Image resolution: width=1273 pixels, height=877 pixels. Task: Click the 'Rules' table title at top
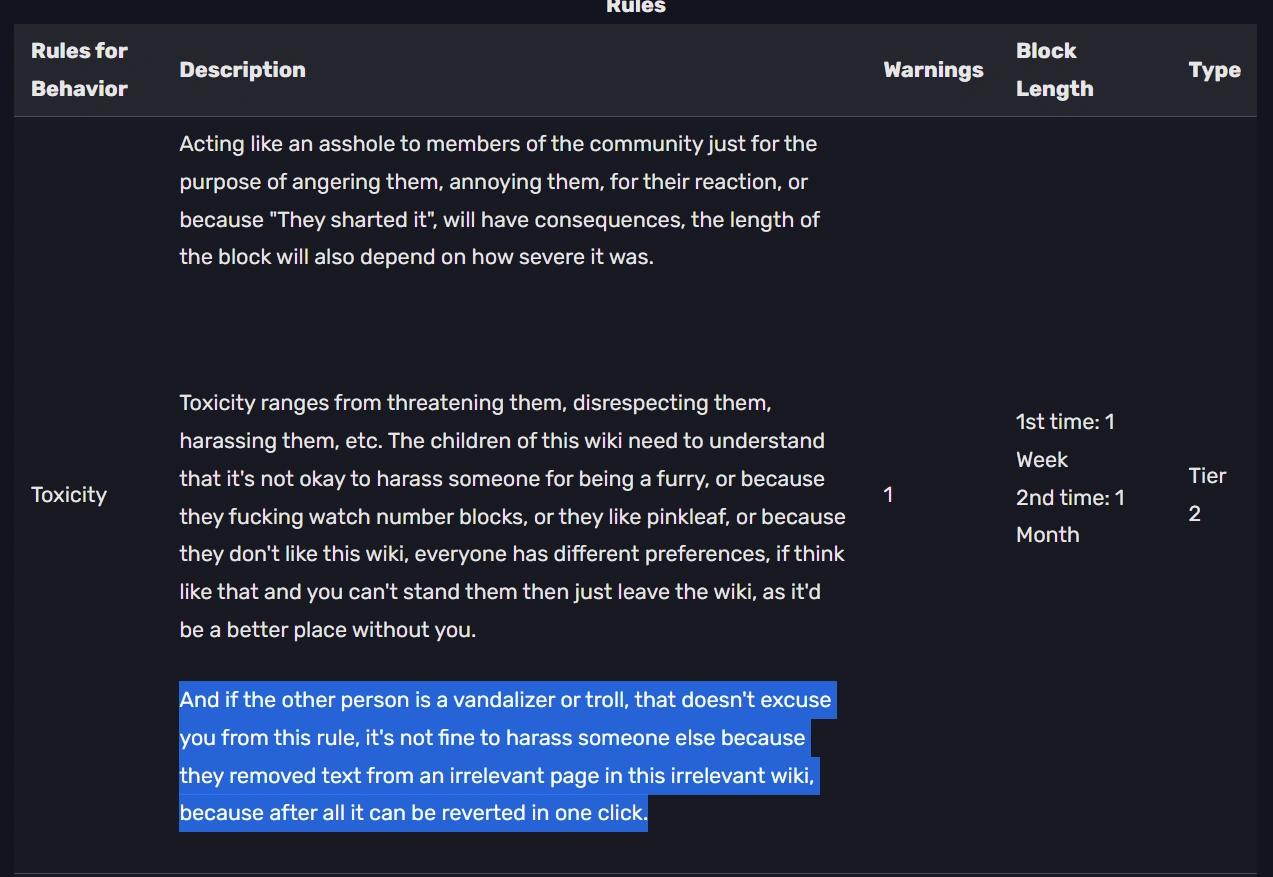tap(635, 7)
